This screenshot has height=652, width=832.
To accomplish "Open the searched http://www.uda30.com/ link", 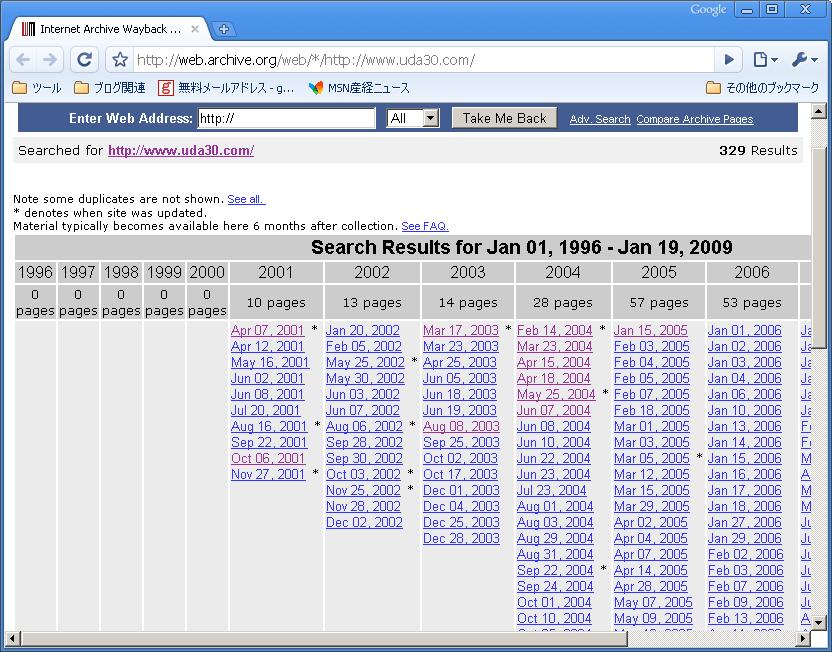I will point(181,151).
